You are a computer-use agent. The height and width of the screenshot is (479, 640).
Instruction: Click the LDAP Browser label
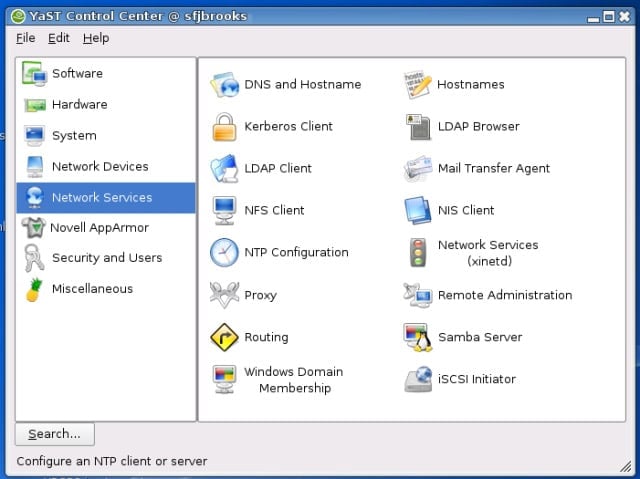(x=479, y=126)
